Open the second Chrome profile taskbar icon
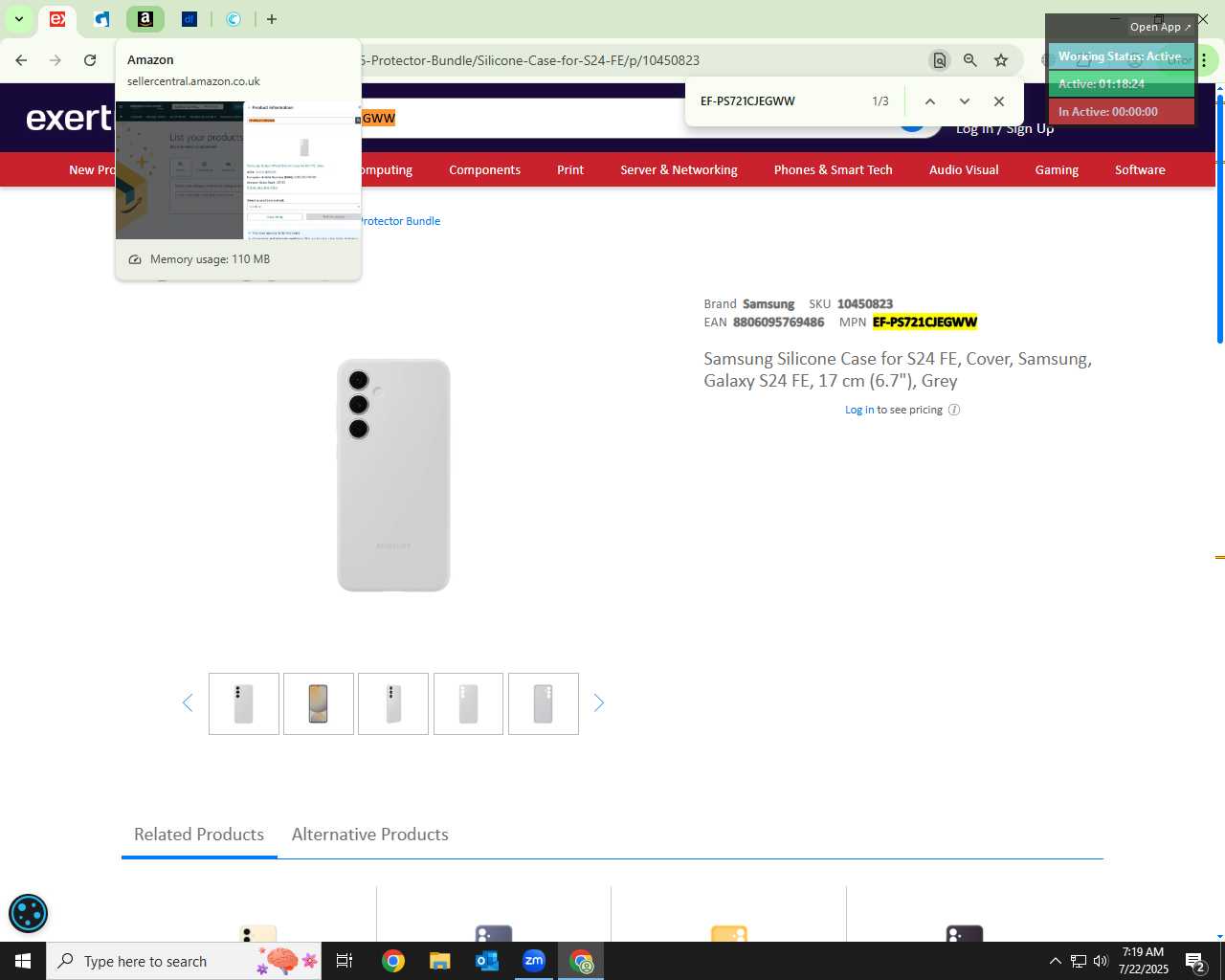Image resolution: width=1225 pixels, height=980 pixels. [x=582, y=961]
